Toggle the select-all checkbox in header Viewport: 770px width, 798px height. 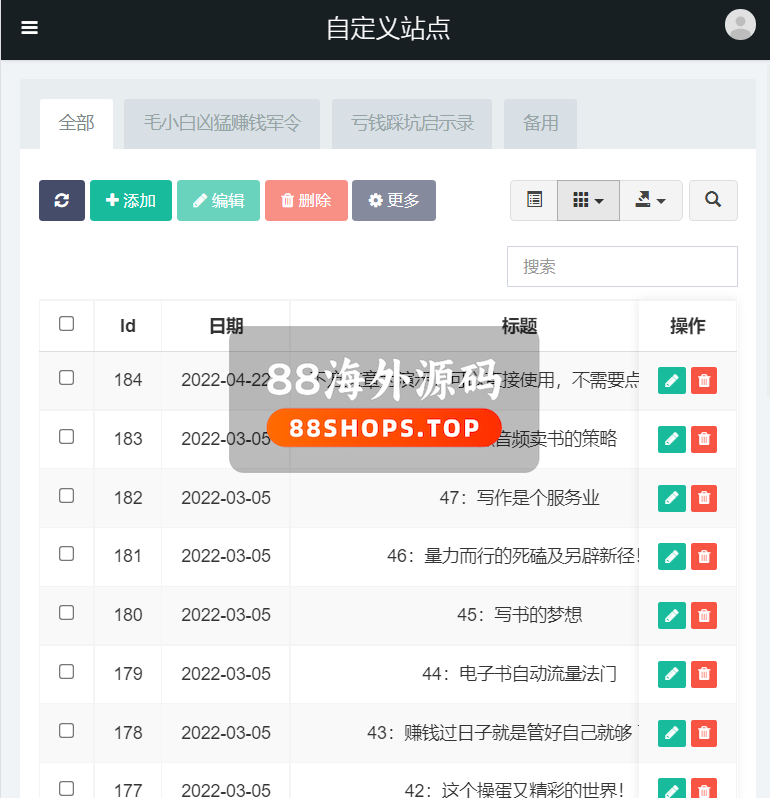pyautogui.click(x=67, y=324)
